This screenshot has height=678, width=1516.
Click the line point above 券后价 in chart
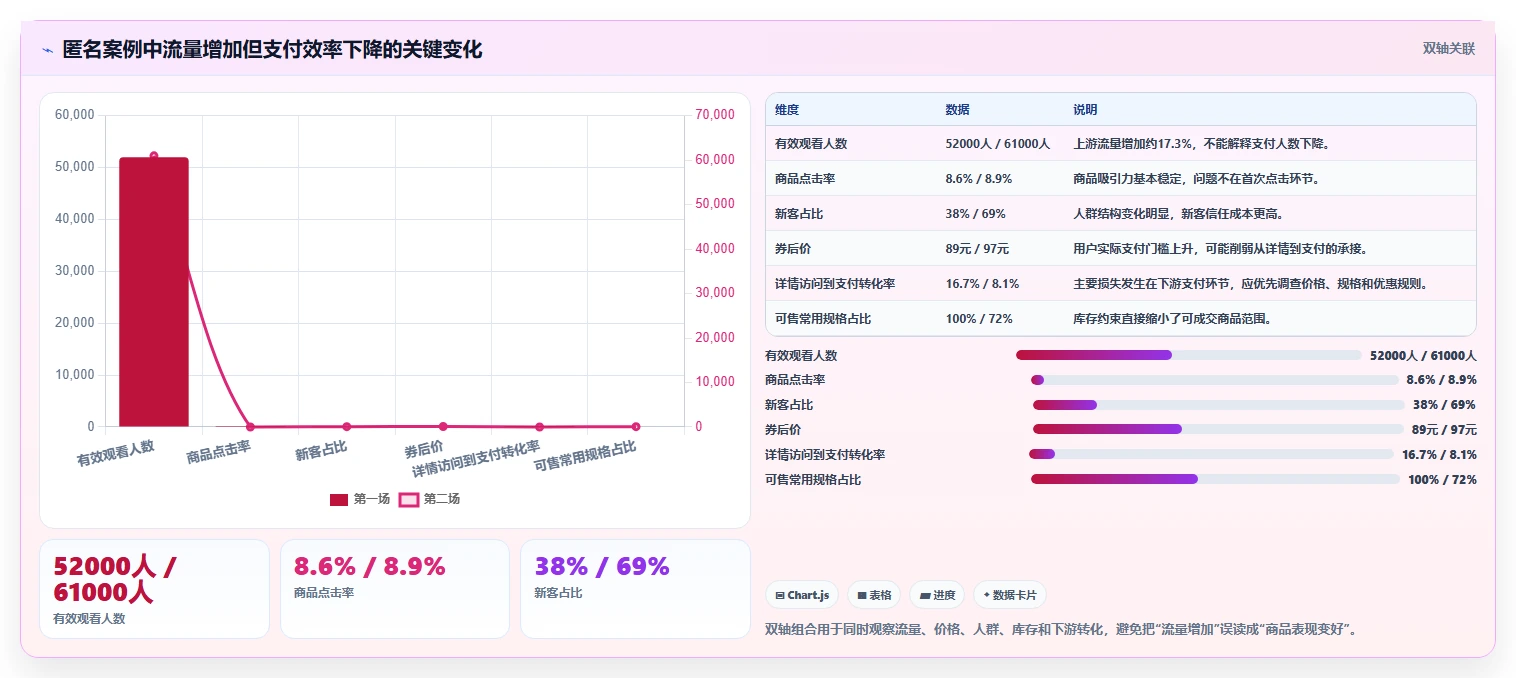[x=443, y=427]
